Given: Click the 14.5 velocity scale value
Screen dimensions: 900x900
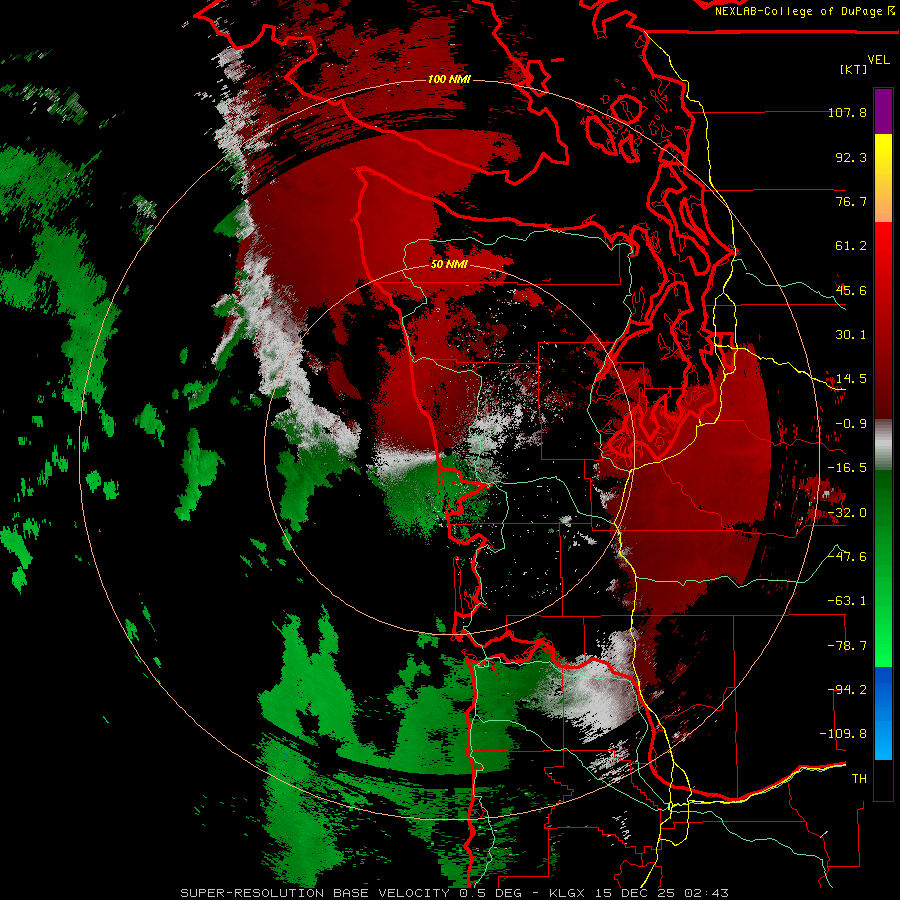Looking at the screenshot, I should 851,379.
